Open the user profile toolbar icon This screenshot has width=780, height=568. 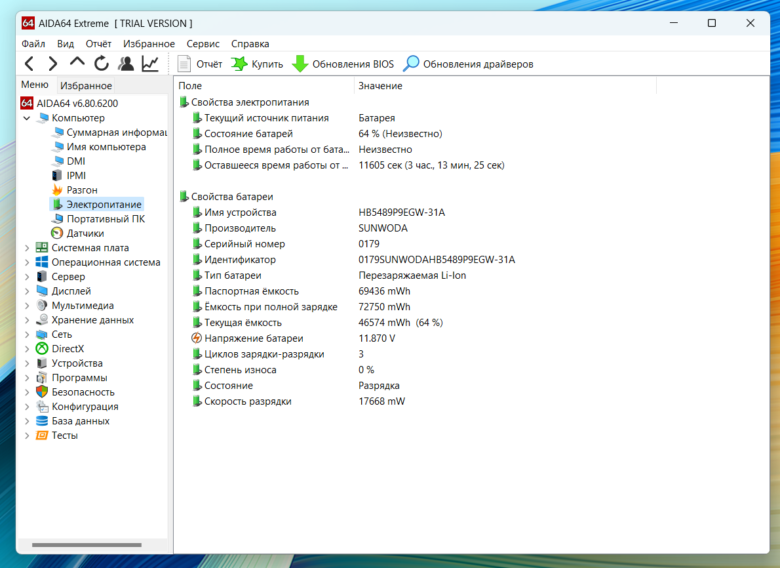[x=126, y=64]
